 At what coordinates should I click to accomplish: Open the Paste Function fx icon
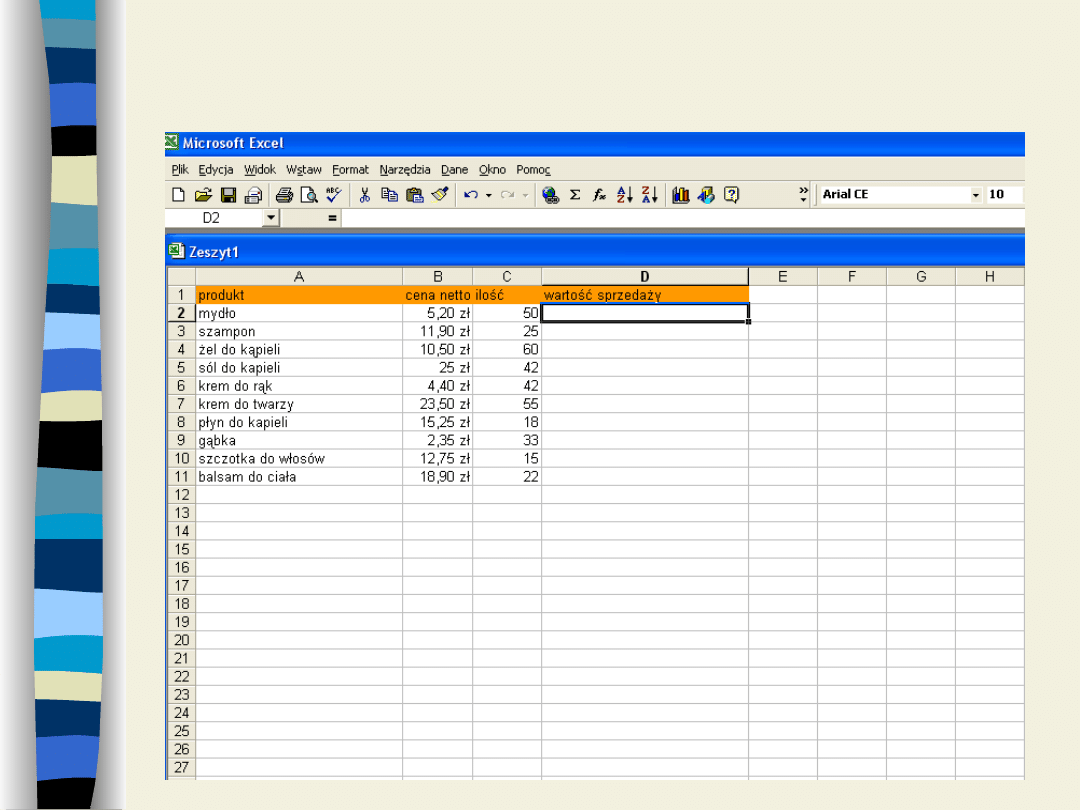pyautogui.click(x=599, y=195)
